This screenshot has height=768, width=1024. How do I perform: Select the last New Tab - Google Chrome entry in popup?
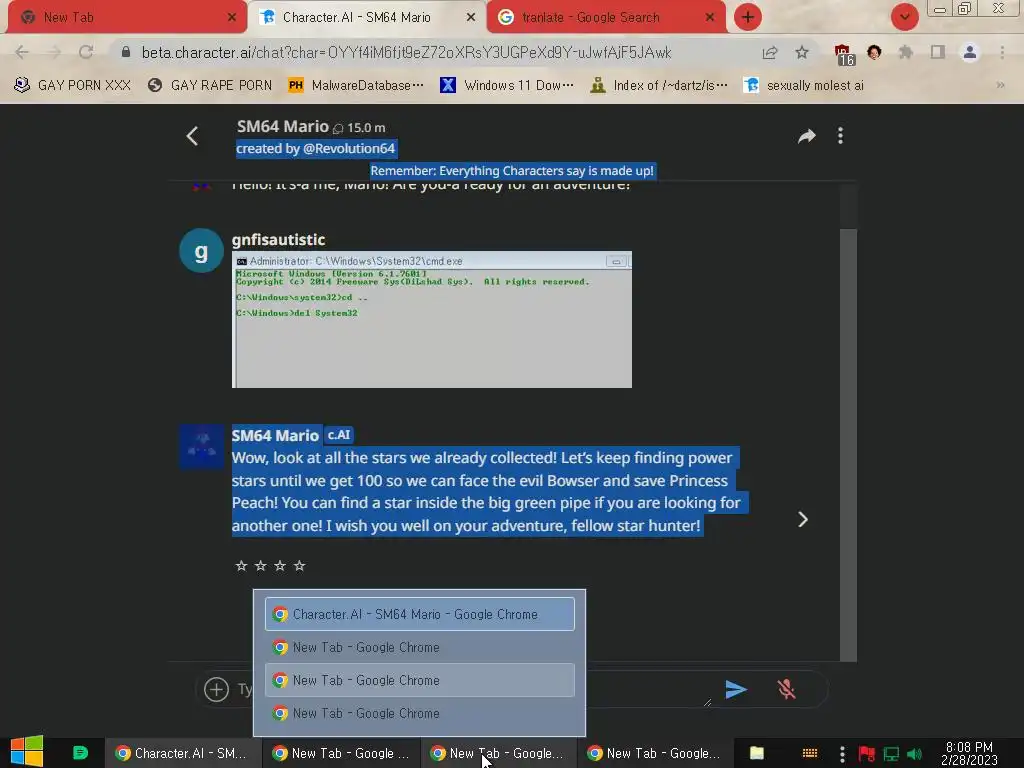[420, 713]
